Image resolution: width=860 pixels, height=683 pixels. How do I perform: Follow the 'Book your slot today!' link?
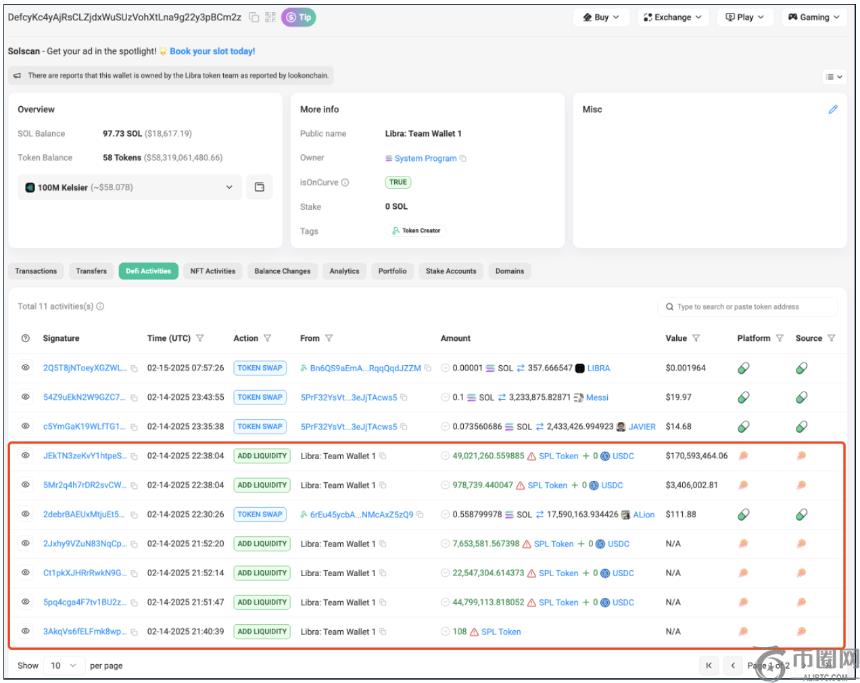212,51
